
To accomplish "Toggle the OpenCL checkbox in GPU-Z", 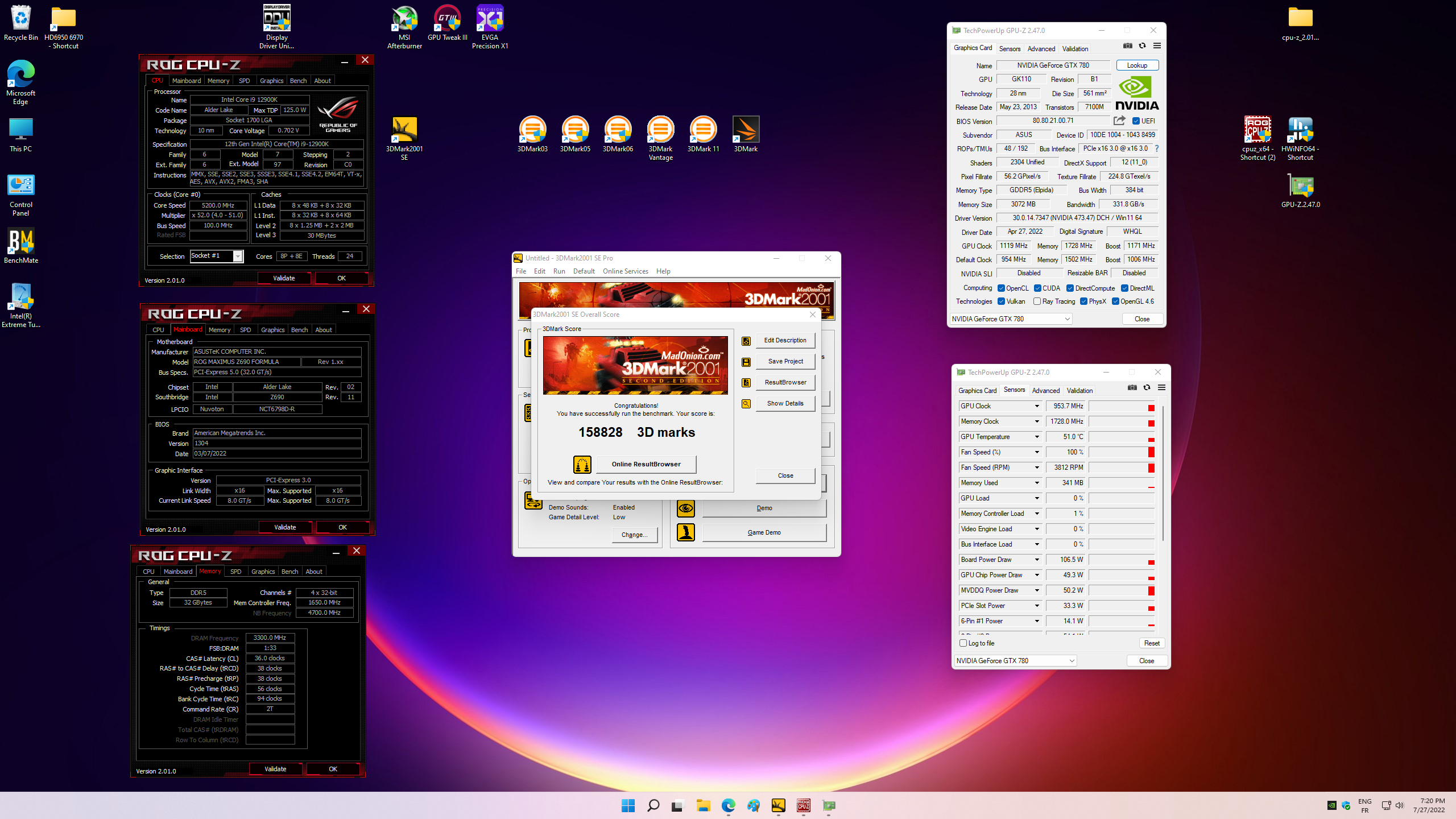I will pyautogui.click(x=1001, y=288).
